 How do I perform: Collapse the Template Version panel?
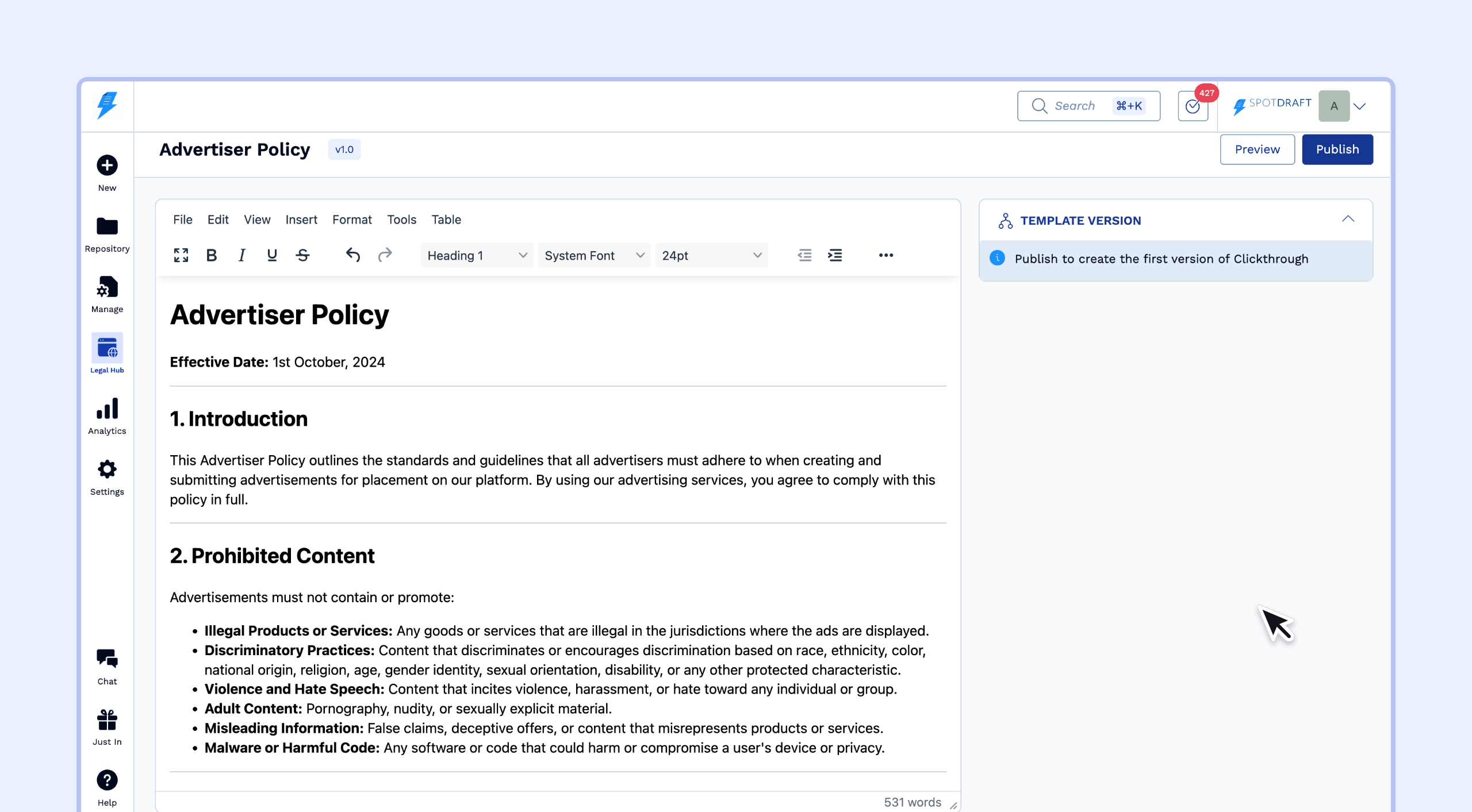point(1348,220)
